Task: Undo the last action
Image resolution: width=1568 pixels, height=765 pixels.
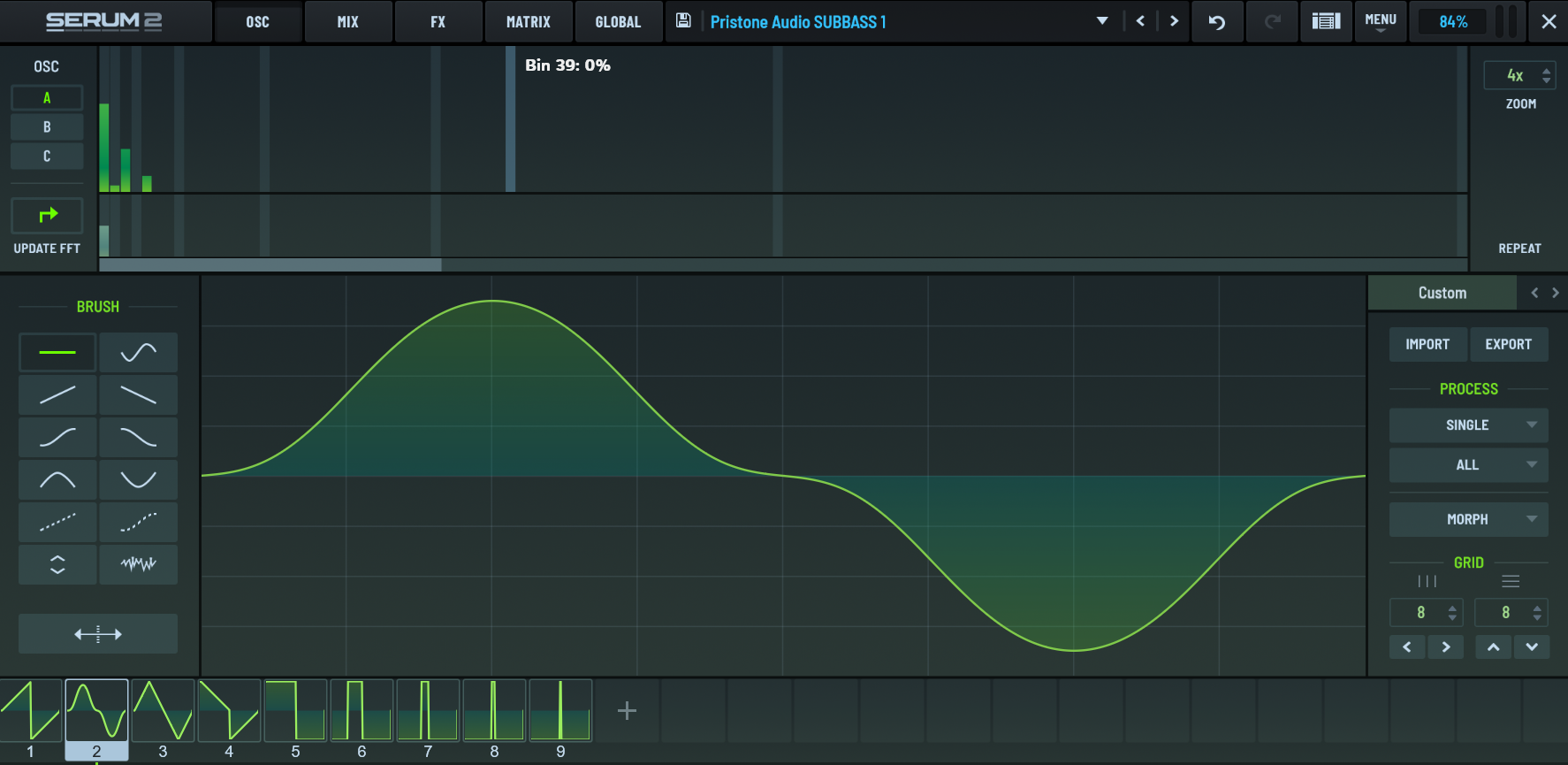Action: point(1217,22)
